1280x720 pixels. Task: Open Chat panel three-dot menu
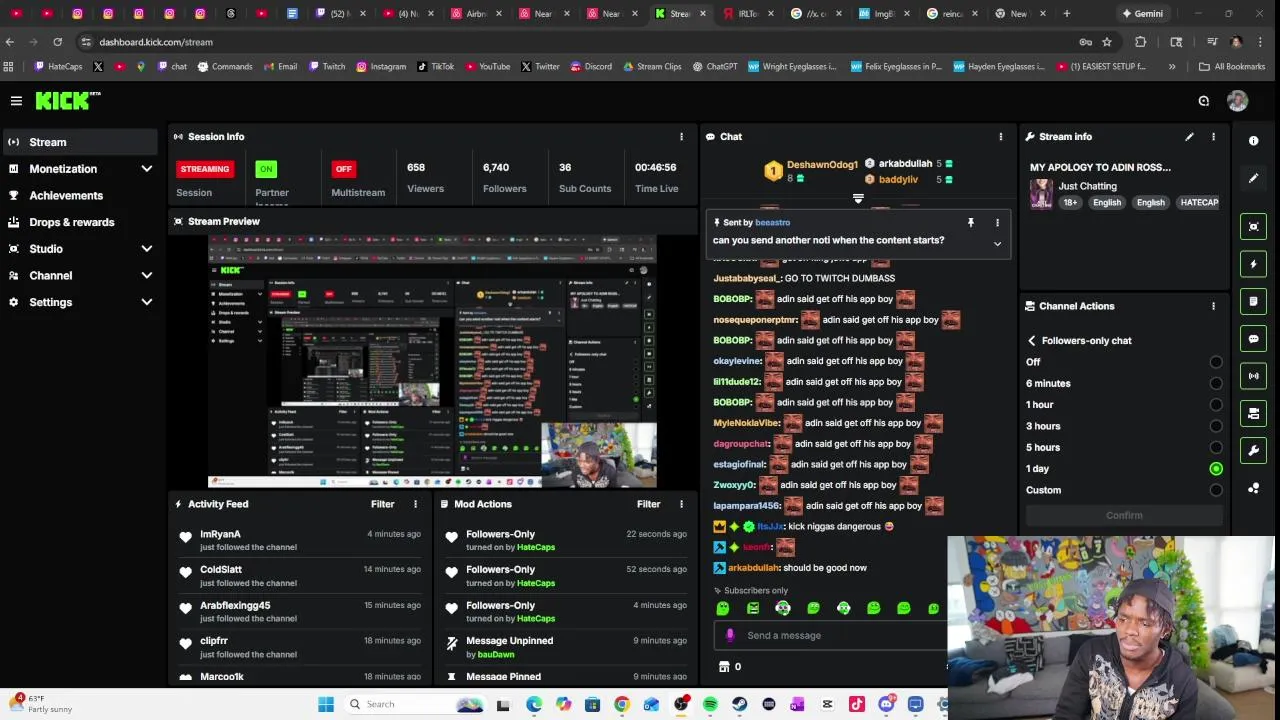coord(1000,137)
